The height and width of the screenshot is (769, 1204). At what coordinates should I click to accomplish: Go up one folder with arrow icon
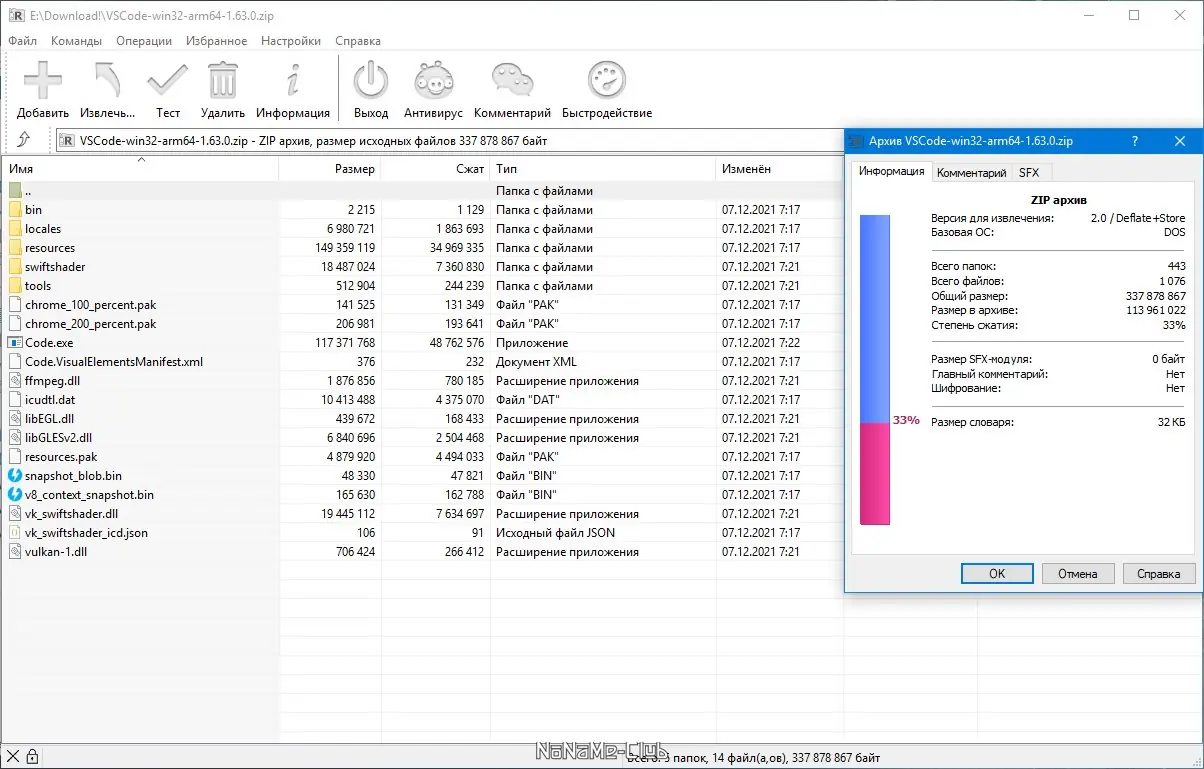pos(24,140)
